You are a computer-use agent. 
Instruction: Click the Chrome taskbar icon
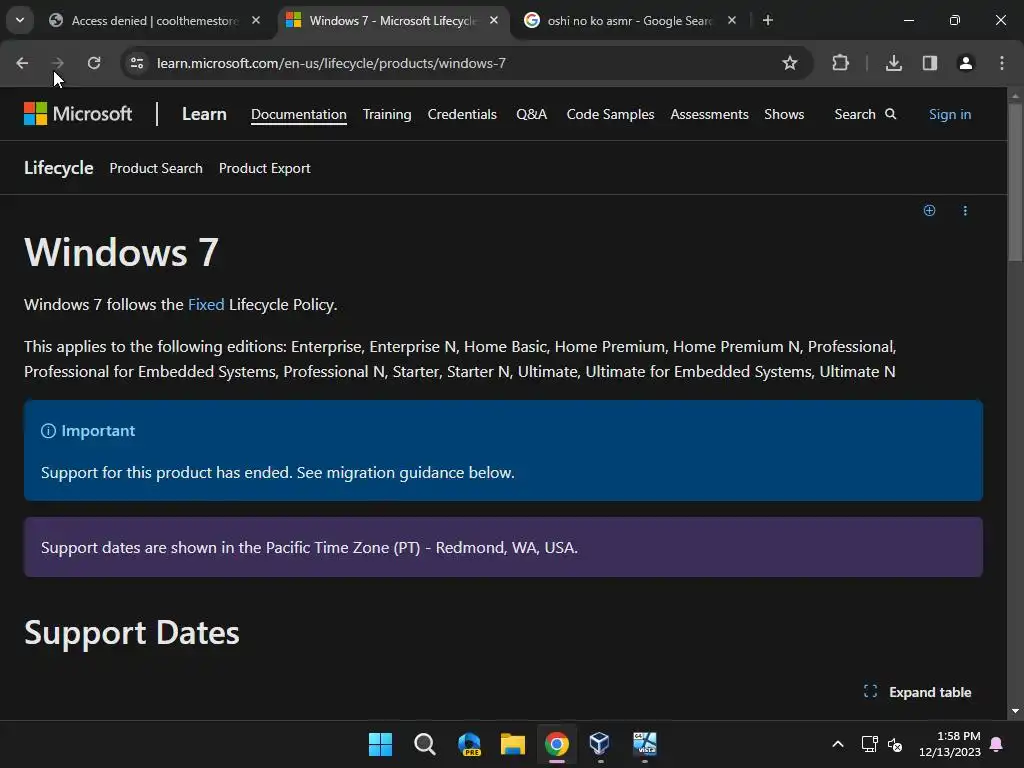tap(557, 744)
